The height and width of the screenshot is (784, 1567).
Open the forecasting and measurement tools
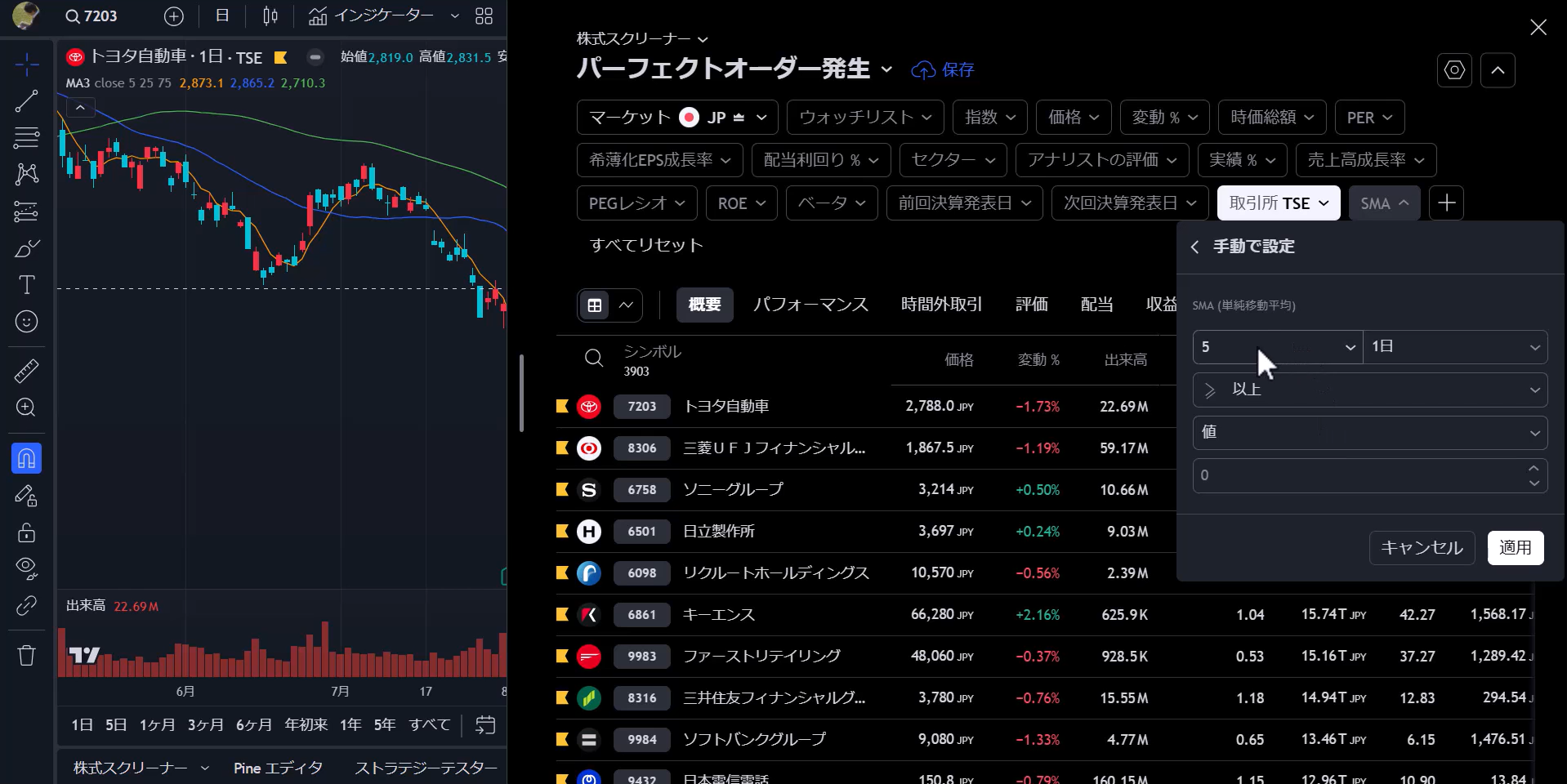(26, 212)
